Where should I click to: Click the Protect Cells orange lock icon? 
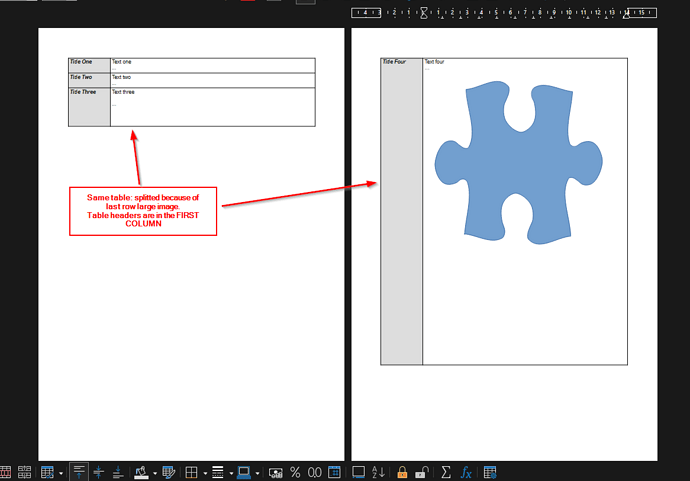coord(402,472)
